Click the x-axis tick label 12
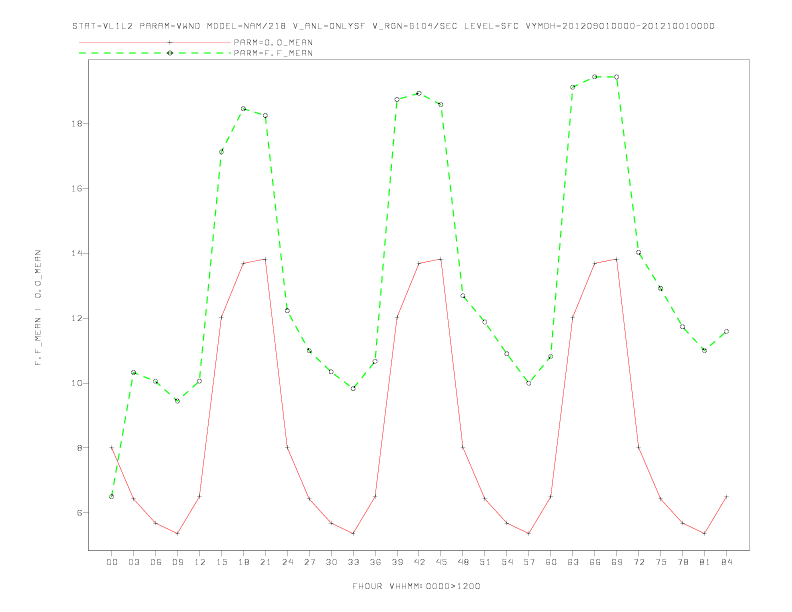Viewport: 792px width, 612px height. point(200,562)
